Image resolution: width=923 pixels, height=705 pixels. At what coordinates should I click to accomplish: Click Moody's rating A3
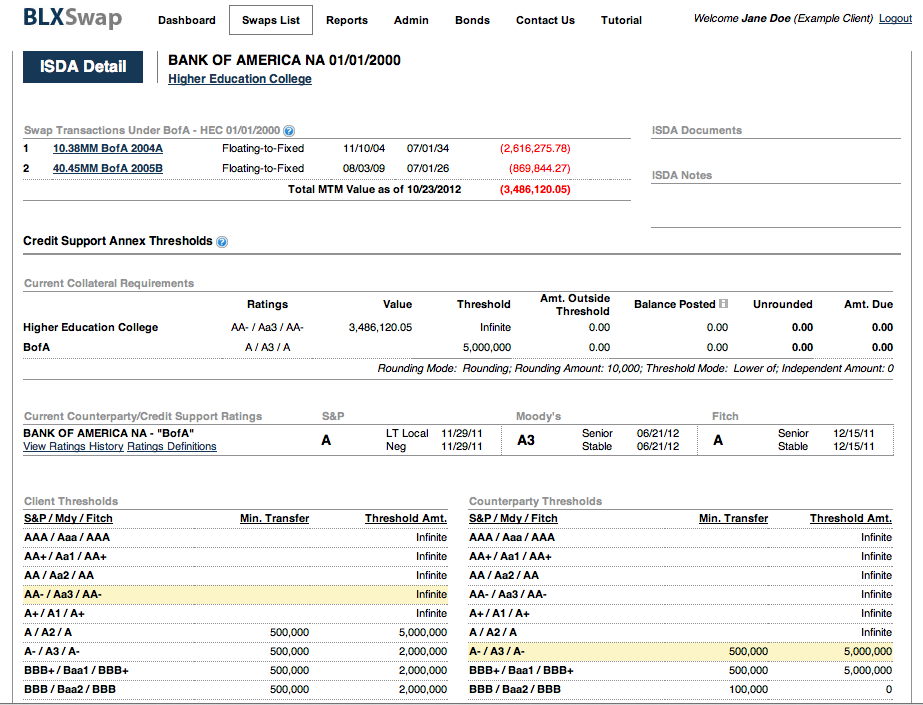click(526, 440)
